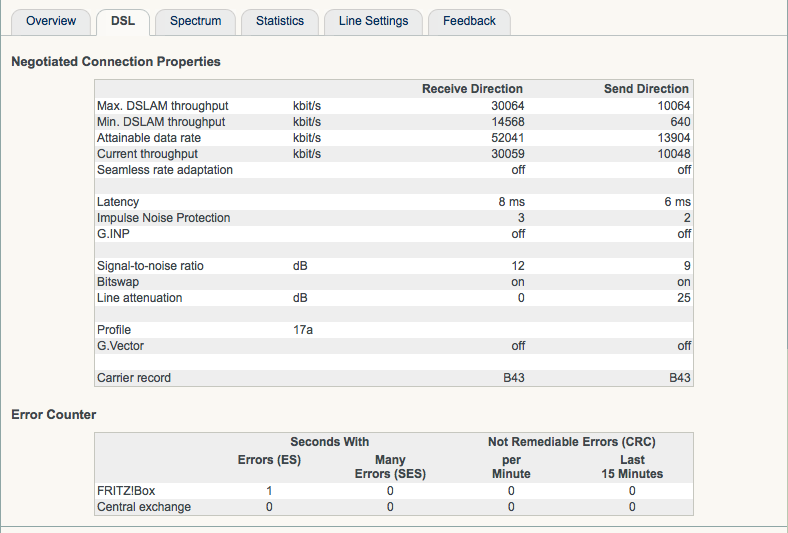This screenshot has width=788, height=533.
Task: Open the Spectrum tab
Action: [x=195, y=21]
